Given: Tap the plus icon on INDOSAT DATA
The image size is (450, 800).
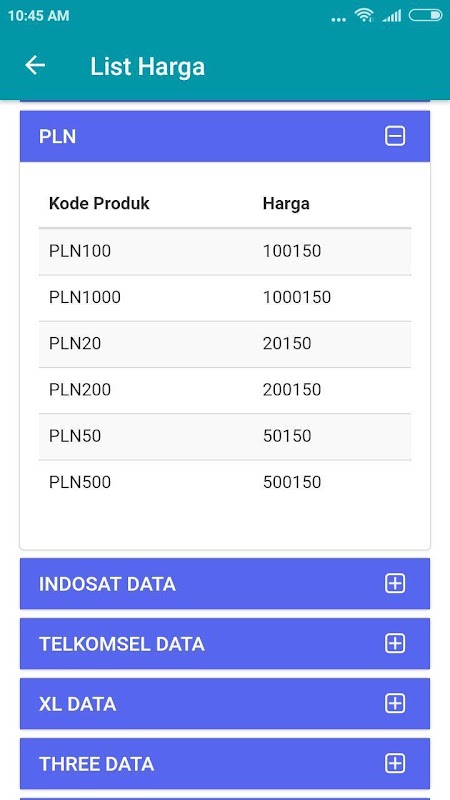Looking at the screenshot, I should tap(395, 584).
